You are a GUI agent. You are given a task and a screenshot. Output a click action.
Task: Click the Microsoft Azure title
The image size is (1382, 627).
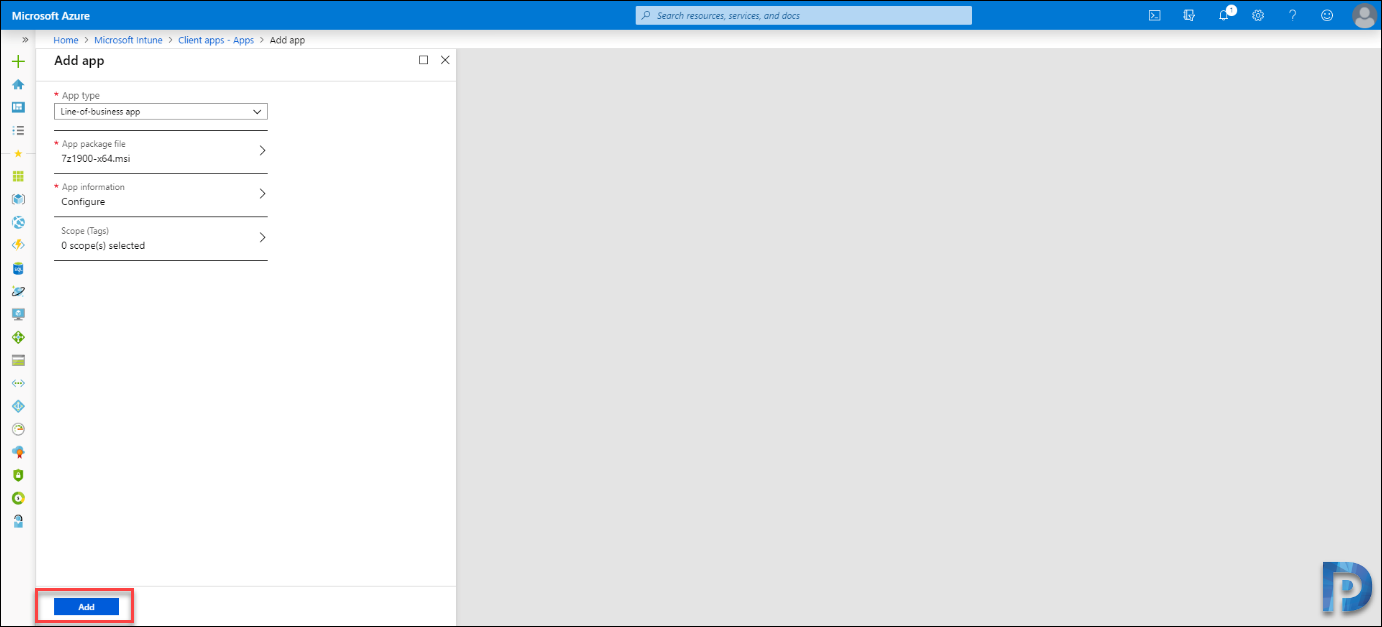coord(51,16)
